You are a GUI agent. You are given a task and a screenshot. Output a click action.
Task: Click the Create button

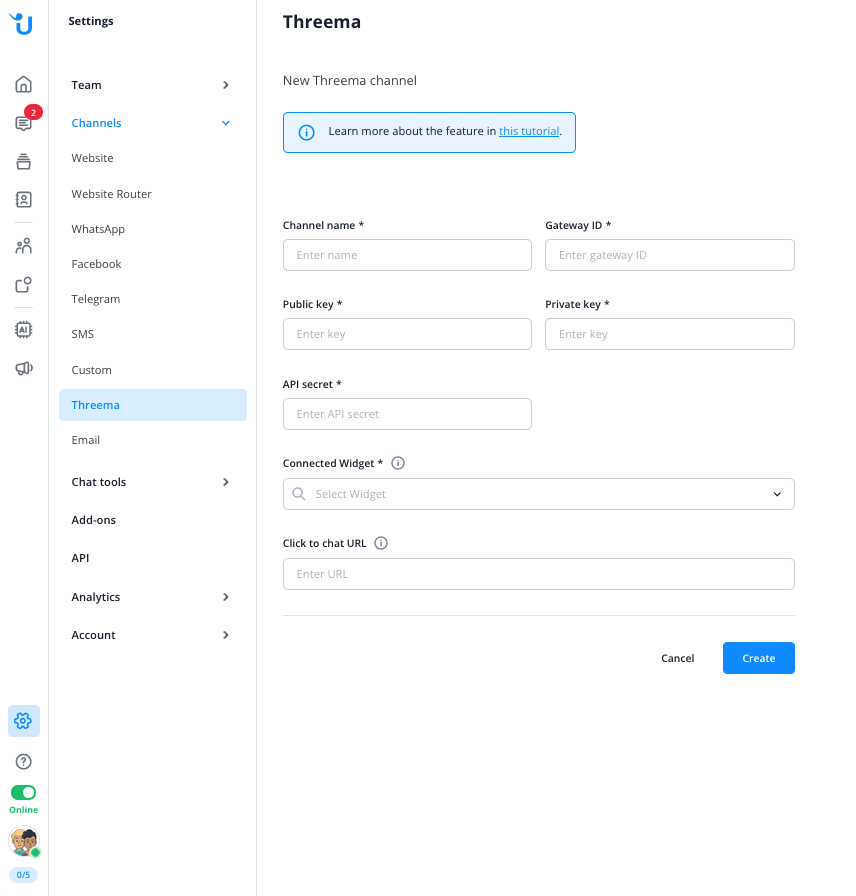(758, 658)
